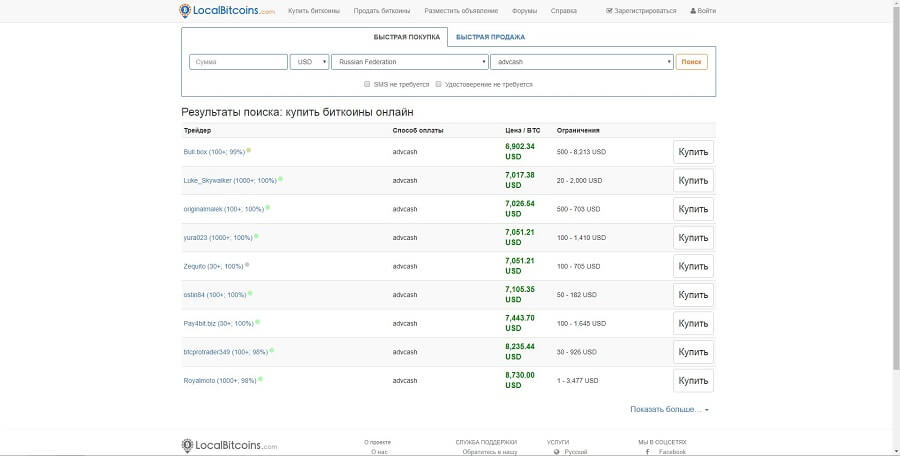Open trader Luke_Skywalker profile link
Viewport: 900px width, 456px height.
pos(230,180)
